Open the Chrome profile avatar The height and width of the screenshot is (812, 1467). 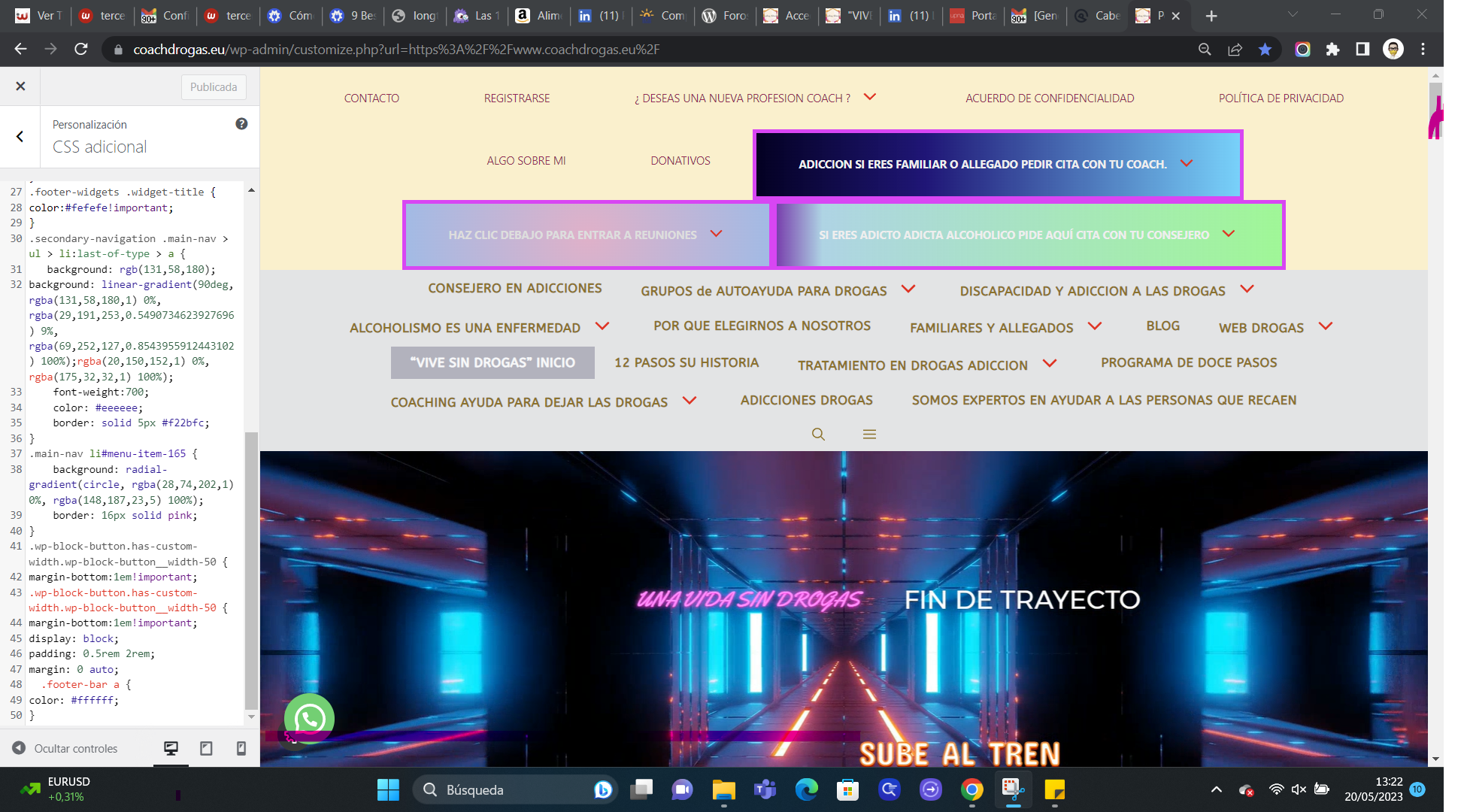coord(1393,49)
